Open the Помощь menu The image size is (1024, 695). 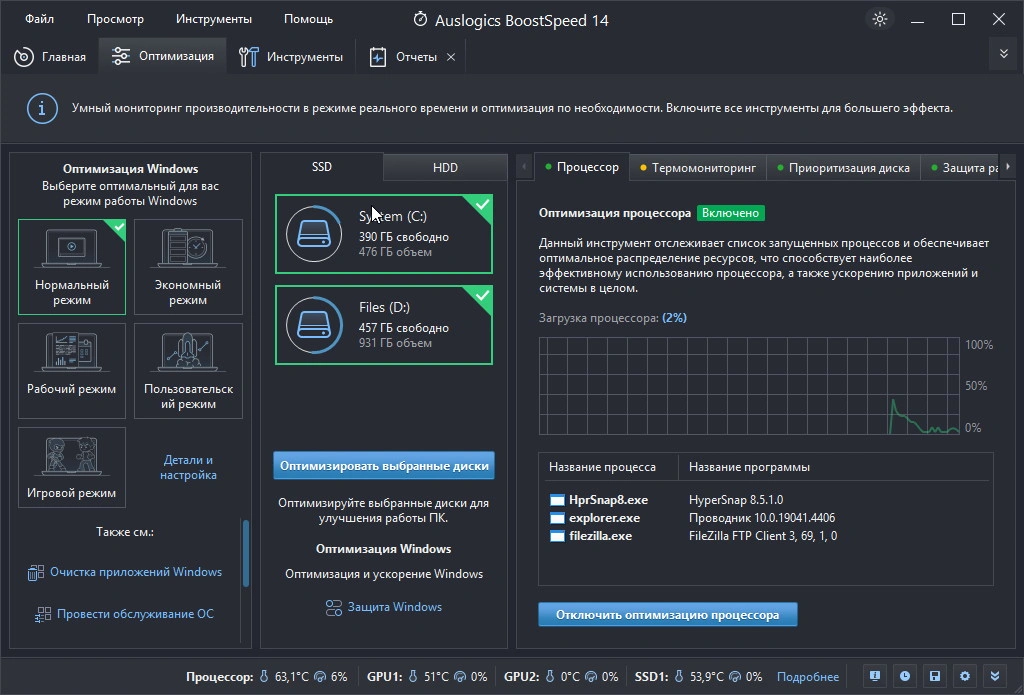coord(308,19)
